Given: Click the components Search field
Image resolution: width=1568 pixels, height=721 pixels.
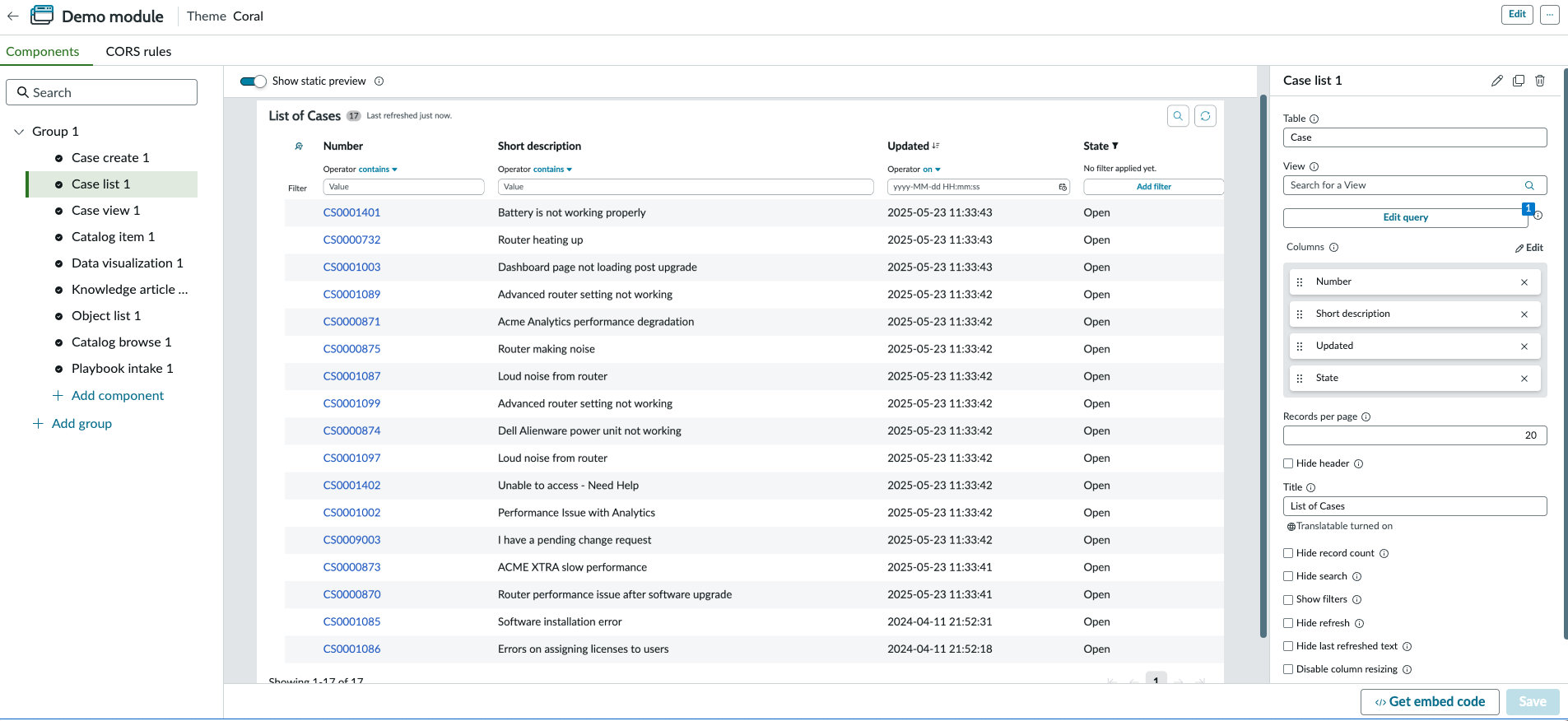Looking at the screenshot, I should point(101,92).
